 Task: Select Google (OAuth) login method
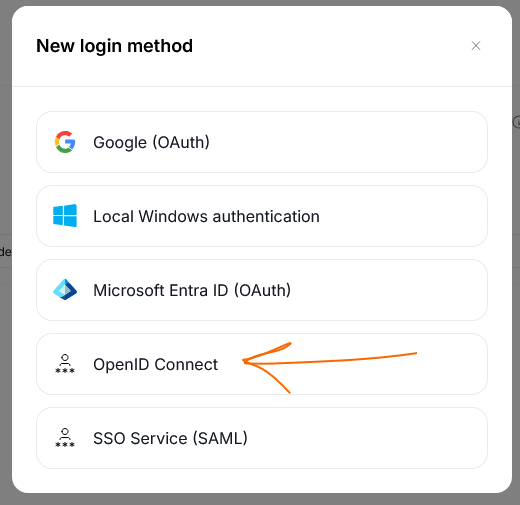pos(262,142)
